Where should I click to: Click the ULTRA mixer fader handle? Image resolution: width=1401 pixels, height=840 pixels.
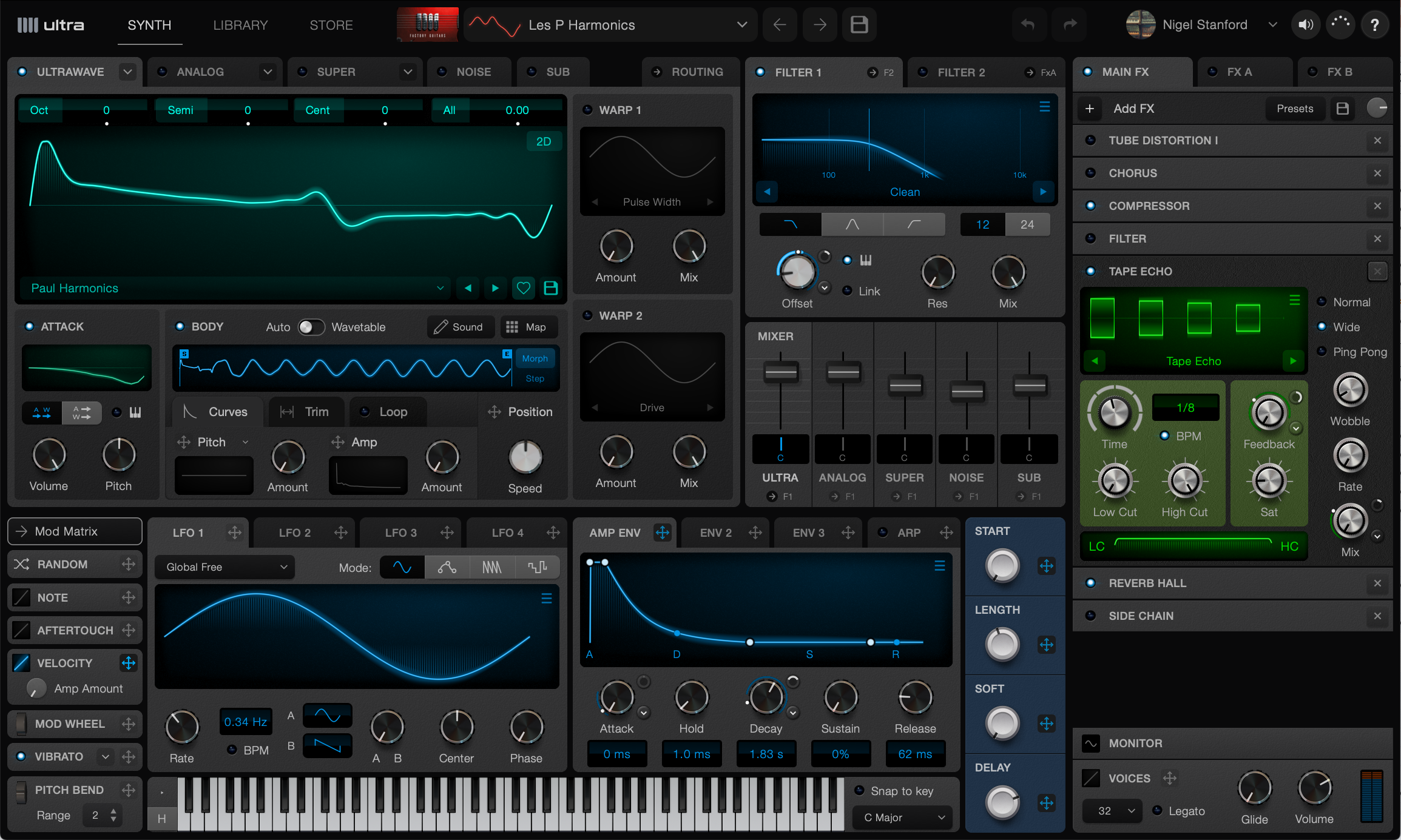780,371
